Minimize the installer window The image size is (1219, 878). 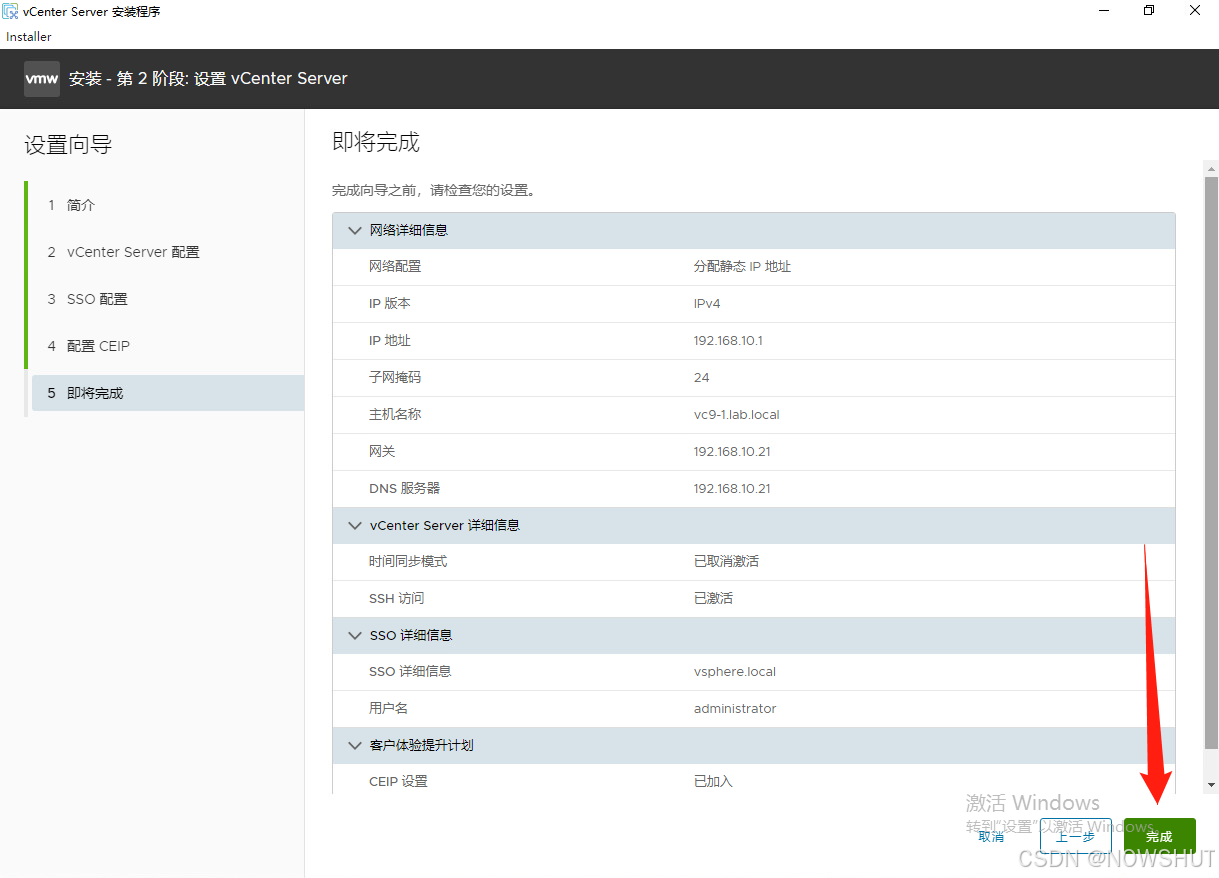pos(1104,11)
